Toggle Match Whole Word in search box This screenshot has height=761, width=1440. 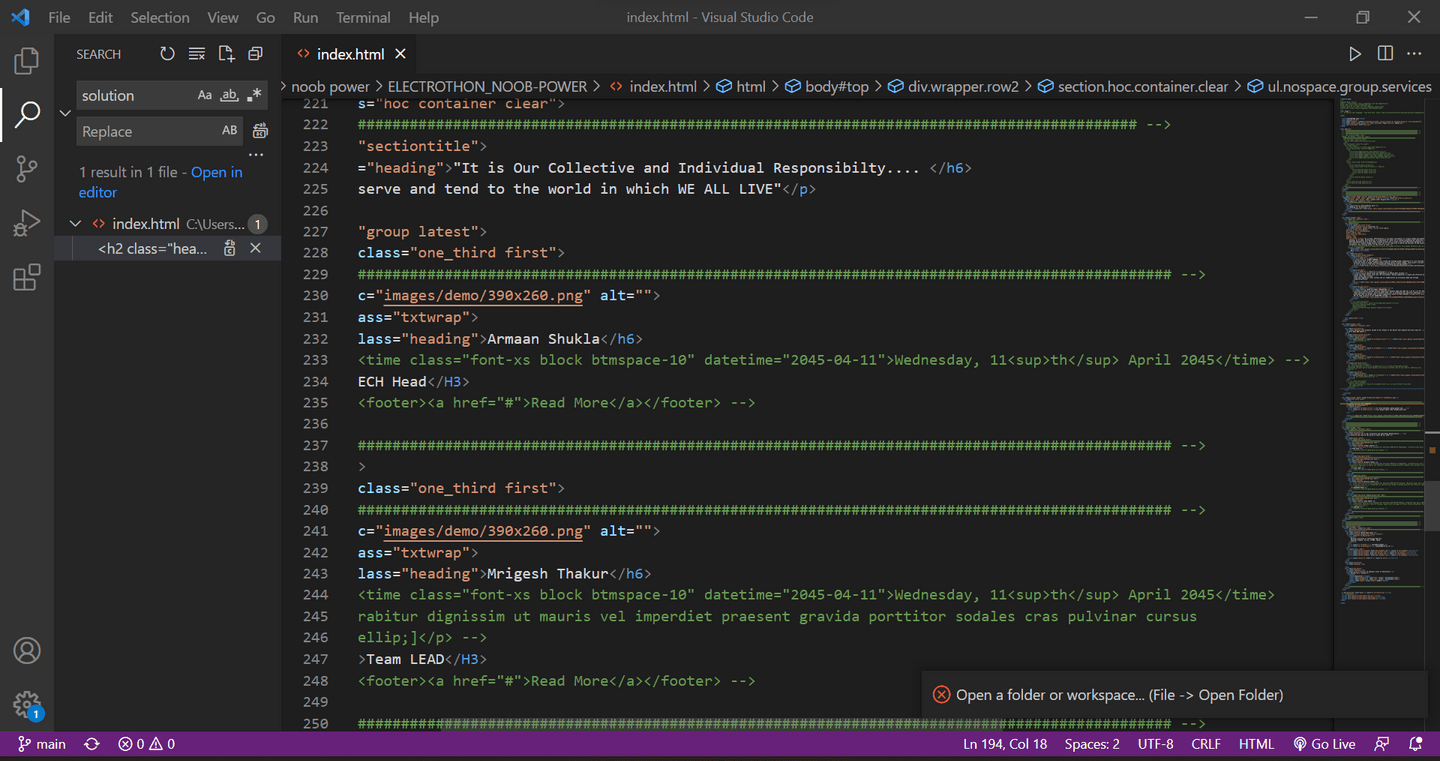click(x=229, y=95)
